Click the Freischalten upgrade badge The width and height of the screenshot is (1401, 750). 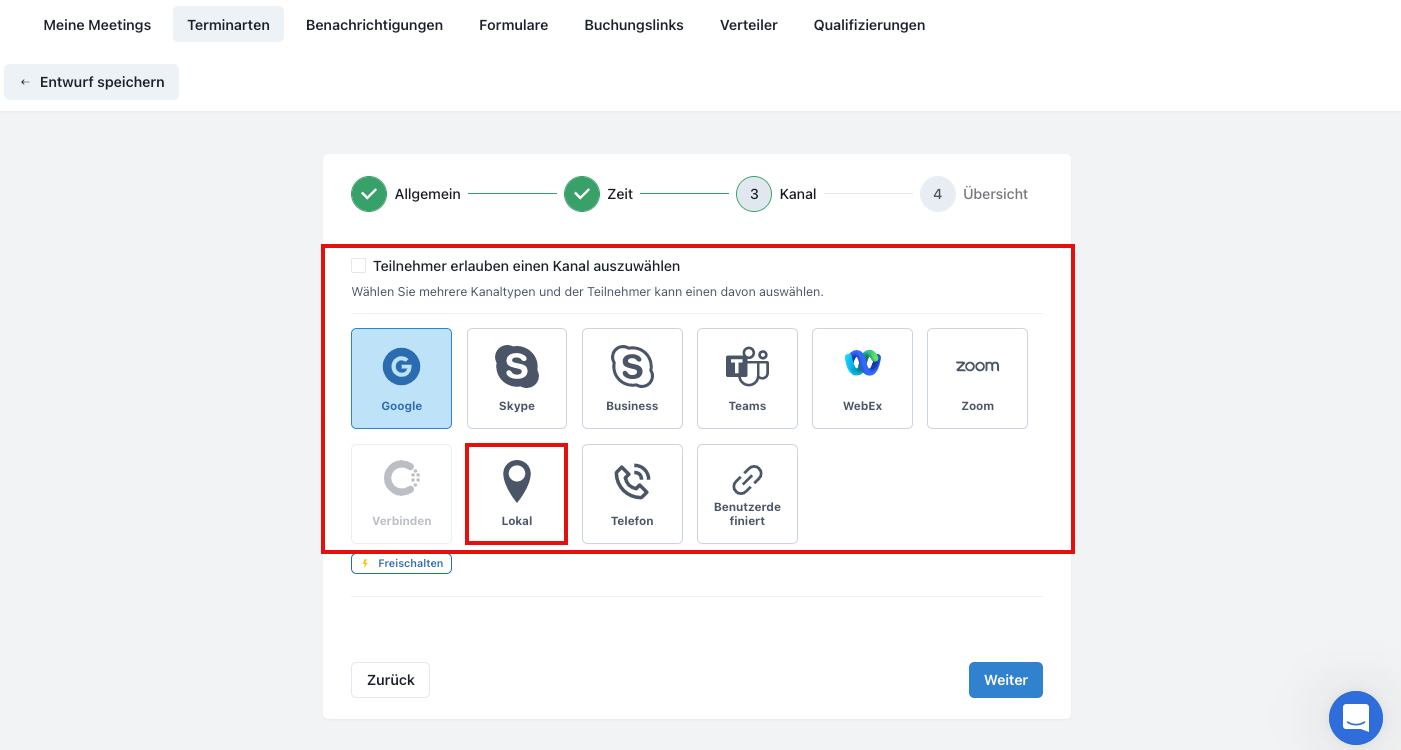click(x=401, y=564)
